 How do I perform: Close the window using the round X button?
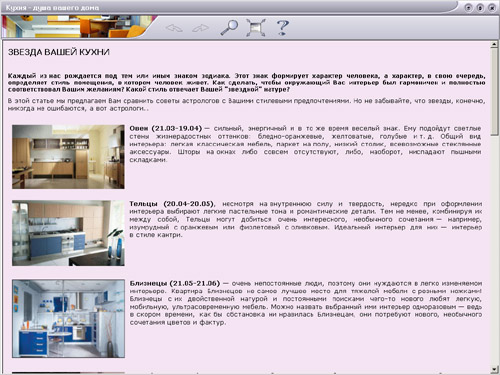click(492, 7)
